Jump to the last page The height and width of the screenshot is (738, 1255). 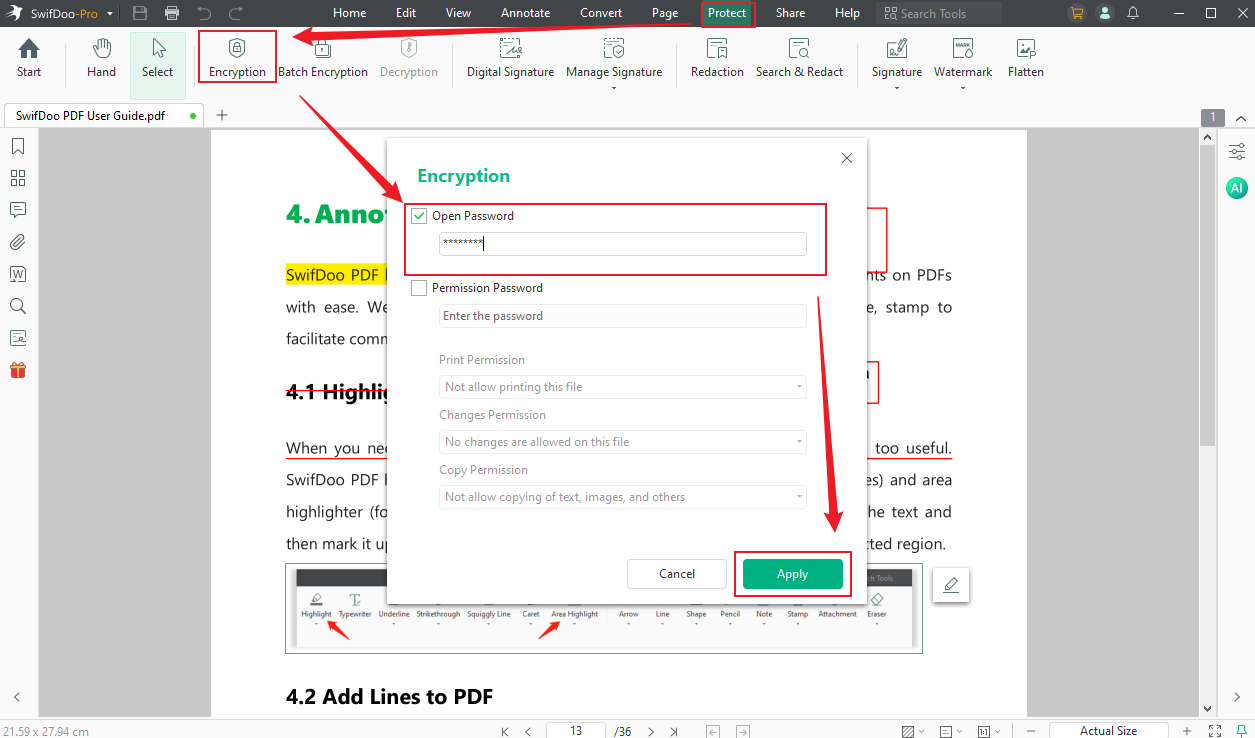(x=674, y=731)
